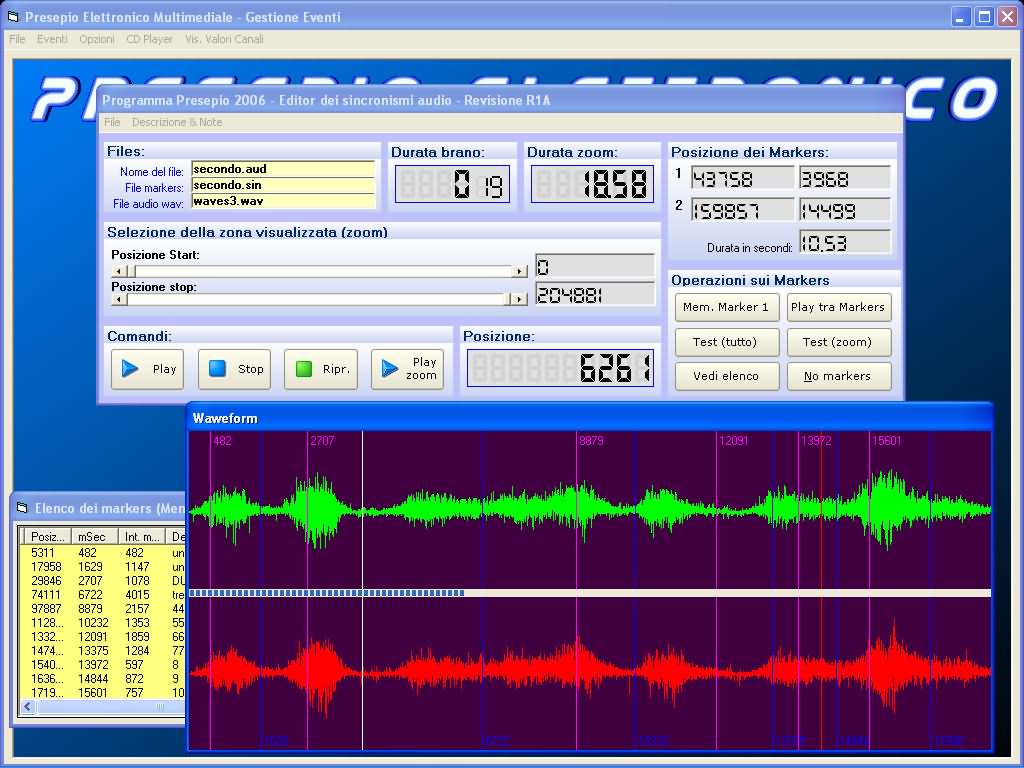Click the No markers button
The height and width of the screenshot is (768, 1024).
tap(837, 376)
